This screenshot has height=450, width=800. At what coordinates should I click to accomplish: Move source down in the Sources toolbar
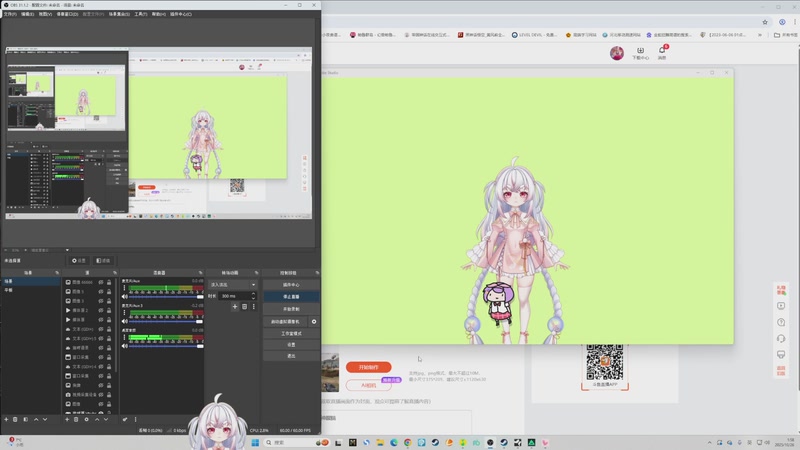[106, 419]
